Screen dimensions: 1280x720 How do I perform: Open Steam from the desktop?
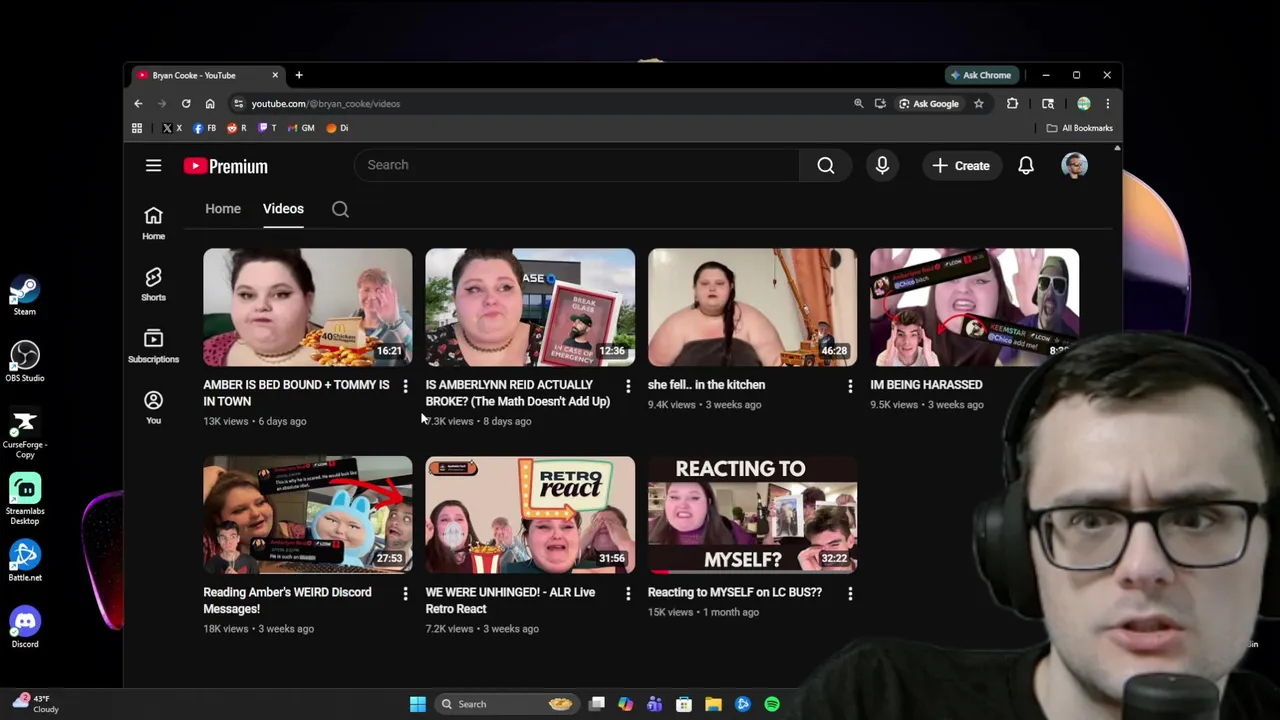click(x=25, y=295)
